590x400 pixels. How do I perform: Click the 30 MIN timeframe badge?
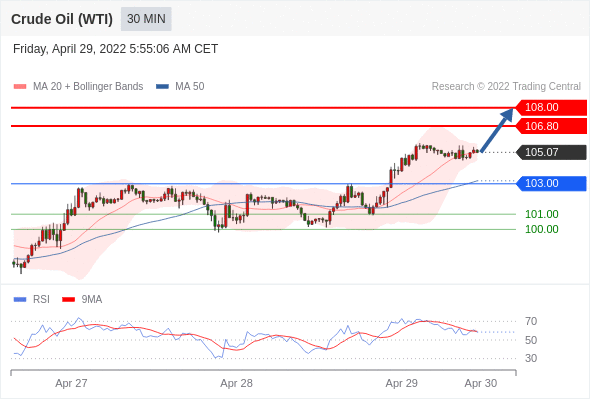pos(146,19)
